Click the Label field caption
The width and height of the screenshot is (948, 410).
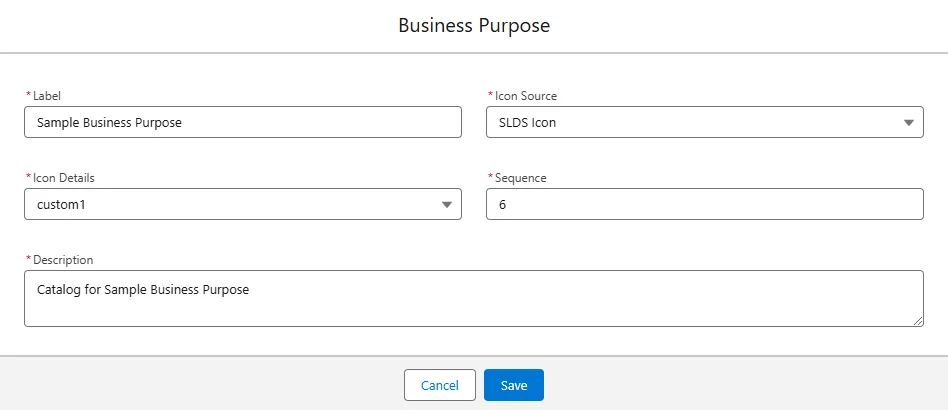pos(47,96)
